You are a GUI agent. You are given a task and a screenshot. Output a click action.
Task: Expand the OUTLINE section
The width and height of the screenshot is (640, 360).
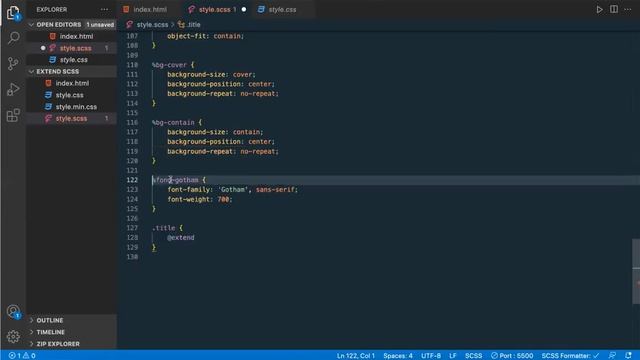tap(49, 320)
